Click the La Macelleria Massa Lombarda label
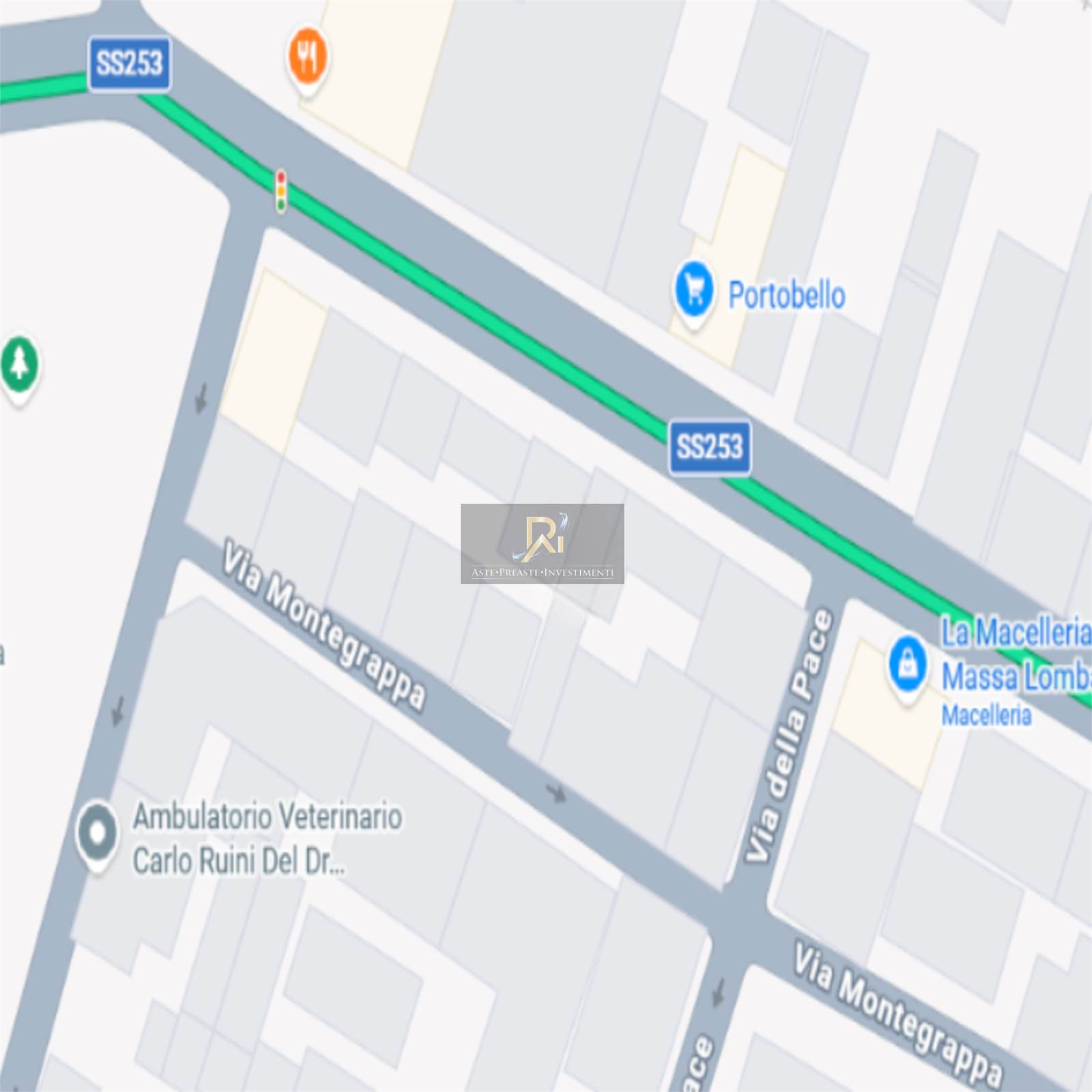This screenshot has width=1092, height=1092. click(x=1016, y=655)
